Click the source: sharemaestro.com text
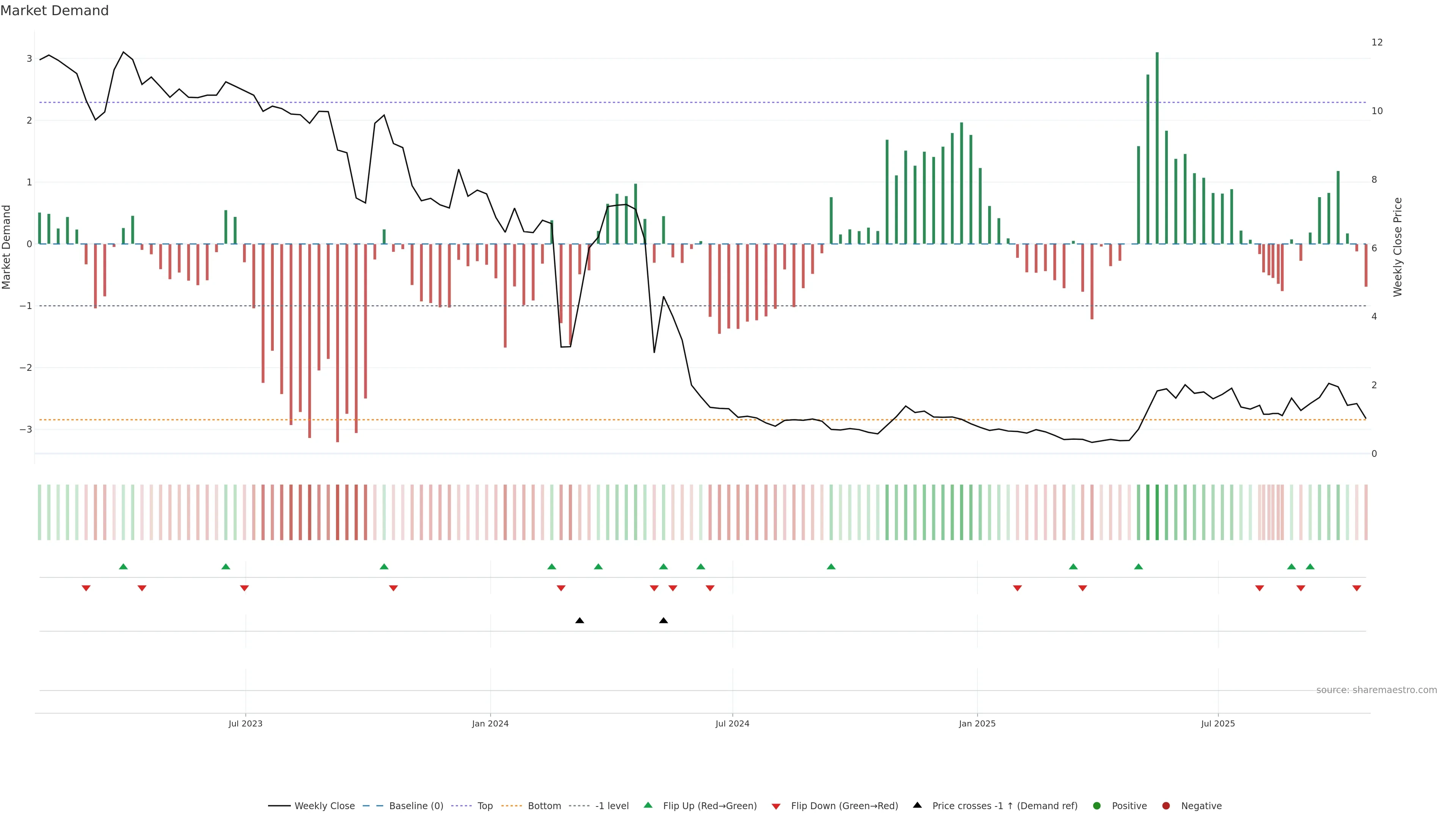 pyautogui.click(x=1376, y=690)
